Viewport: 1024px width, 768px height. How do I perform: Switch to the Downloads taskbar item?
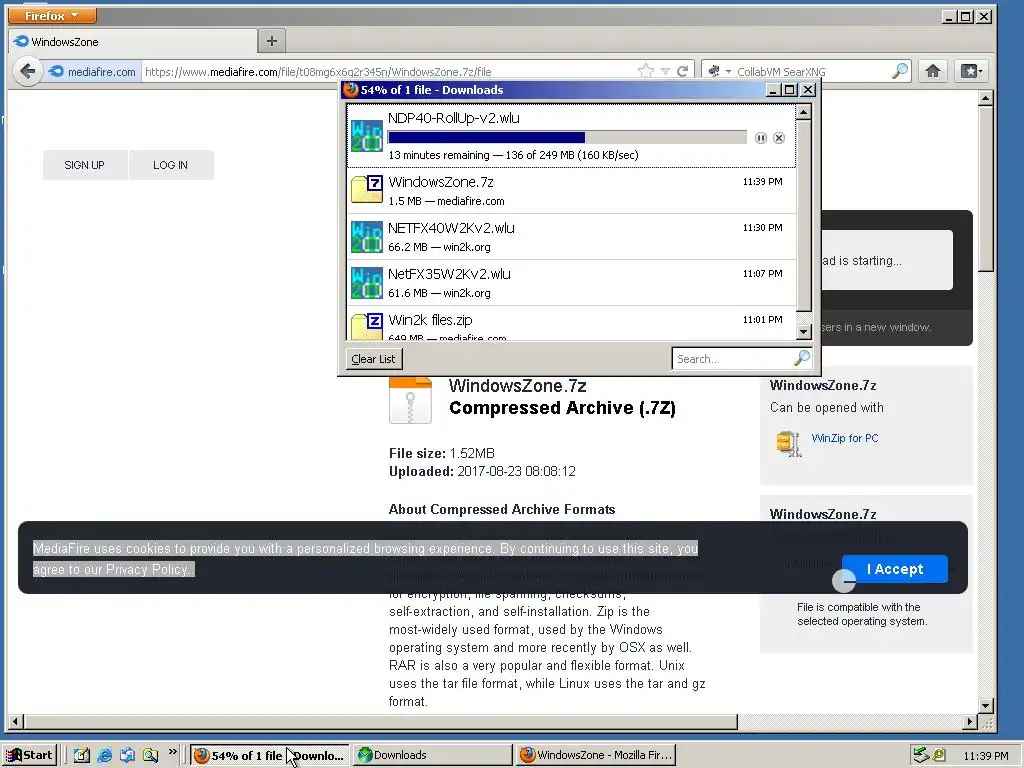click(x=433, y=756)
